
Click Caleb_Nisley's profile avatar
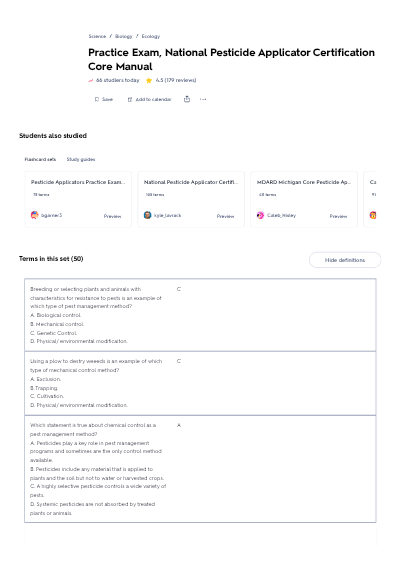260,215
